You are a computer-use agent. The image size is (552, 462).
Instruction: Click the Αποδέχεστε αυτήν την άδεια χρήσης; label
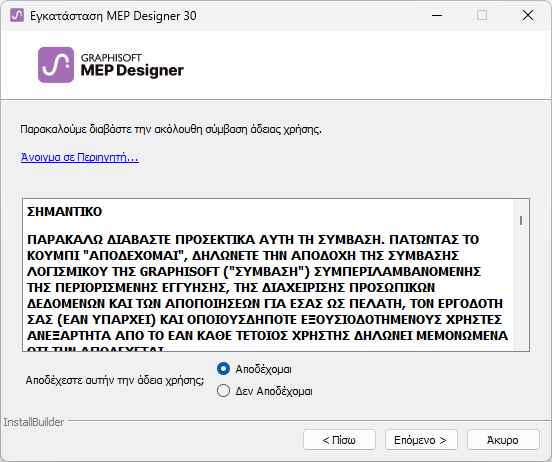115,380
